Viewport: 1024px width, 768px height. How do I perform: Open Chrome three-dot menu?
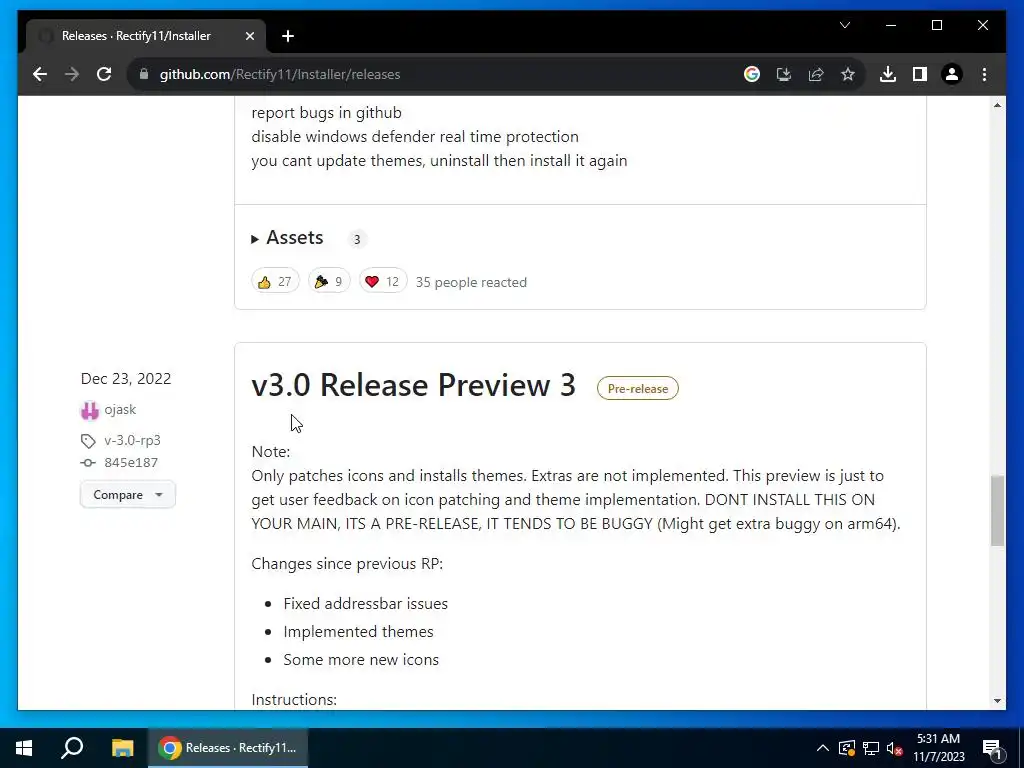(x=984, y=74)
